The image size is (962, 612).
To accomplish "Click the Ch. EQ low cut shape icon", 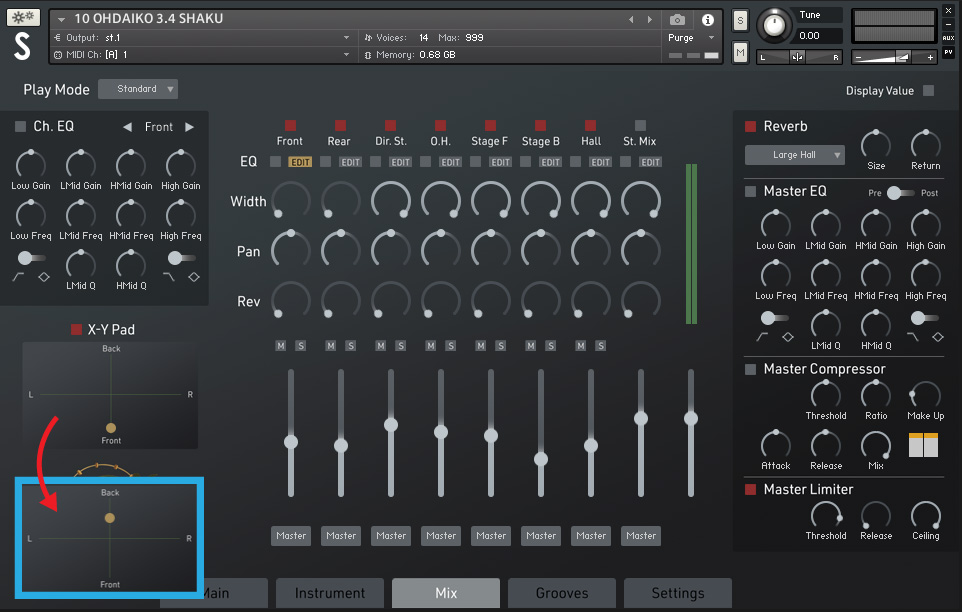I will [18, 277].
